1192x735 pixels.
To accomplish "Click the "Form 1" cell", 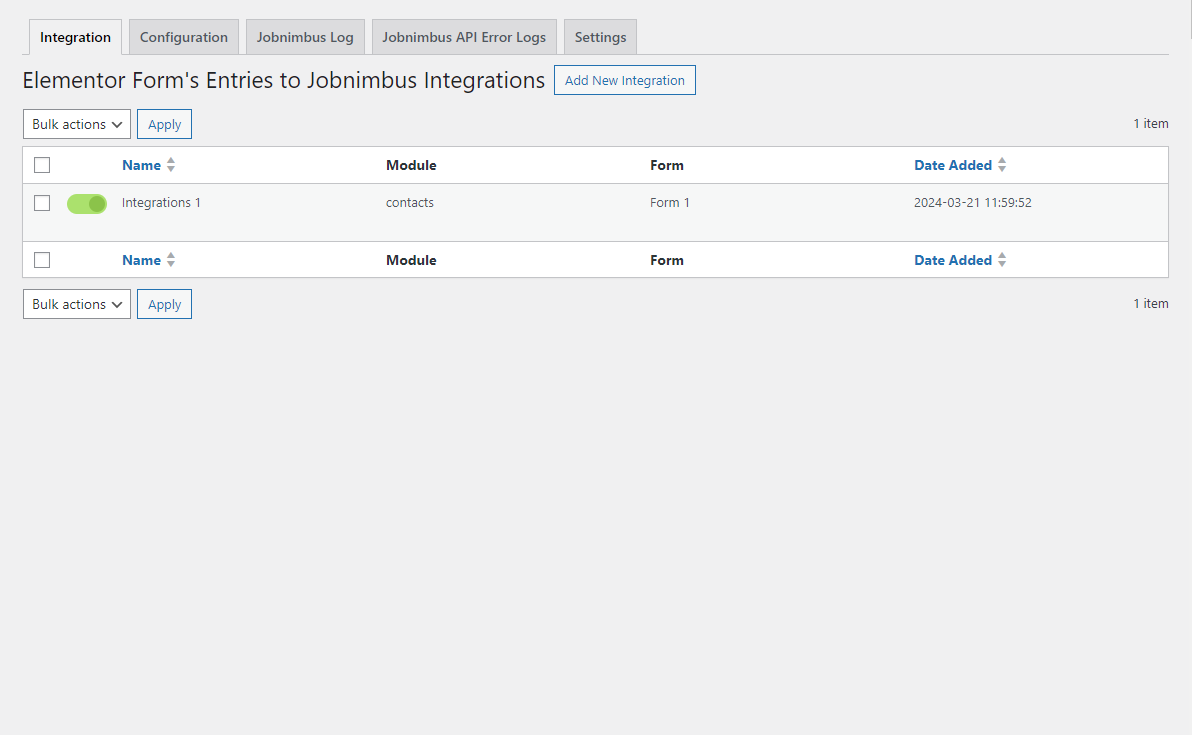I will click(x=670, y=203).
